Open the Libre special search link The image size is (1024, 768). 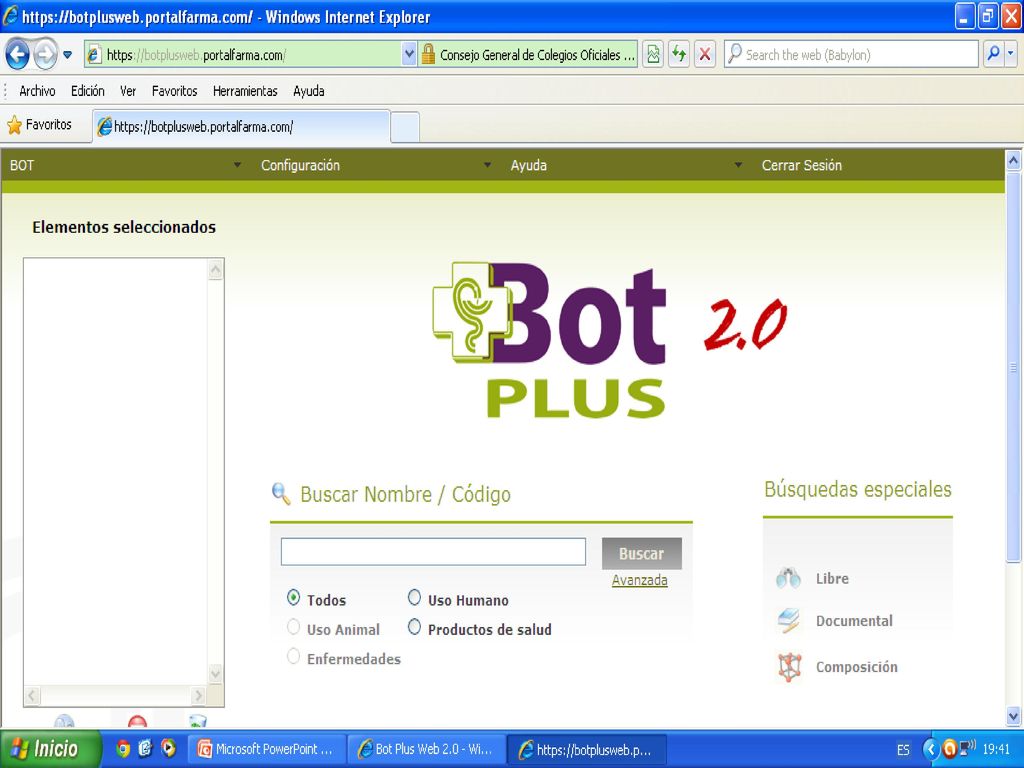click(832, 579)
